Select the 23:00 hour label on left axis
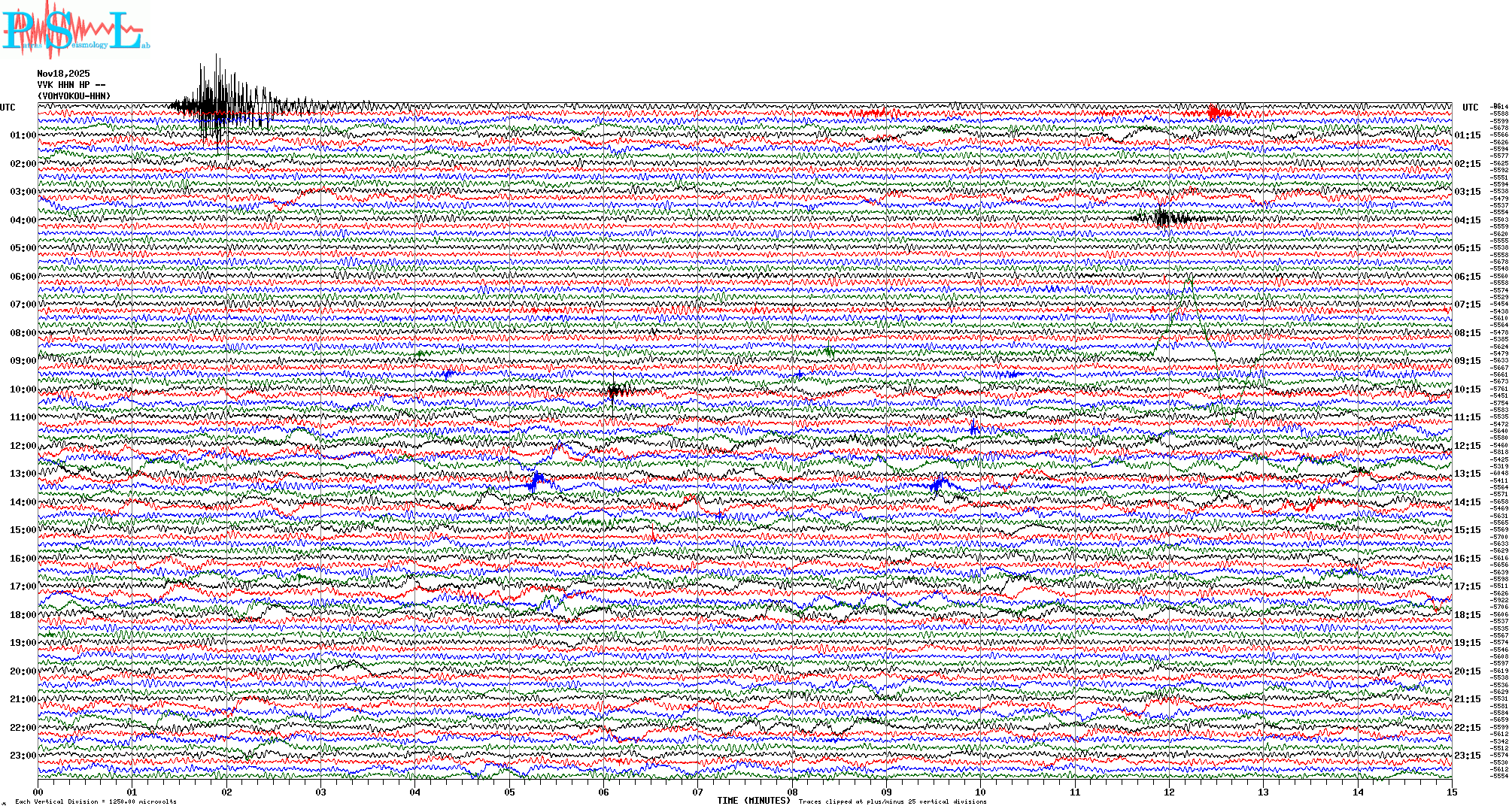The height and width of the screenshot is (812, 1512). click(x=23, y=756)
